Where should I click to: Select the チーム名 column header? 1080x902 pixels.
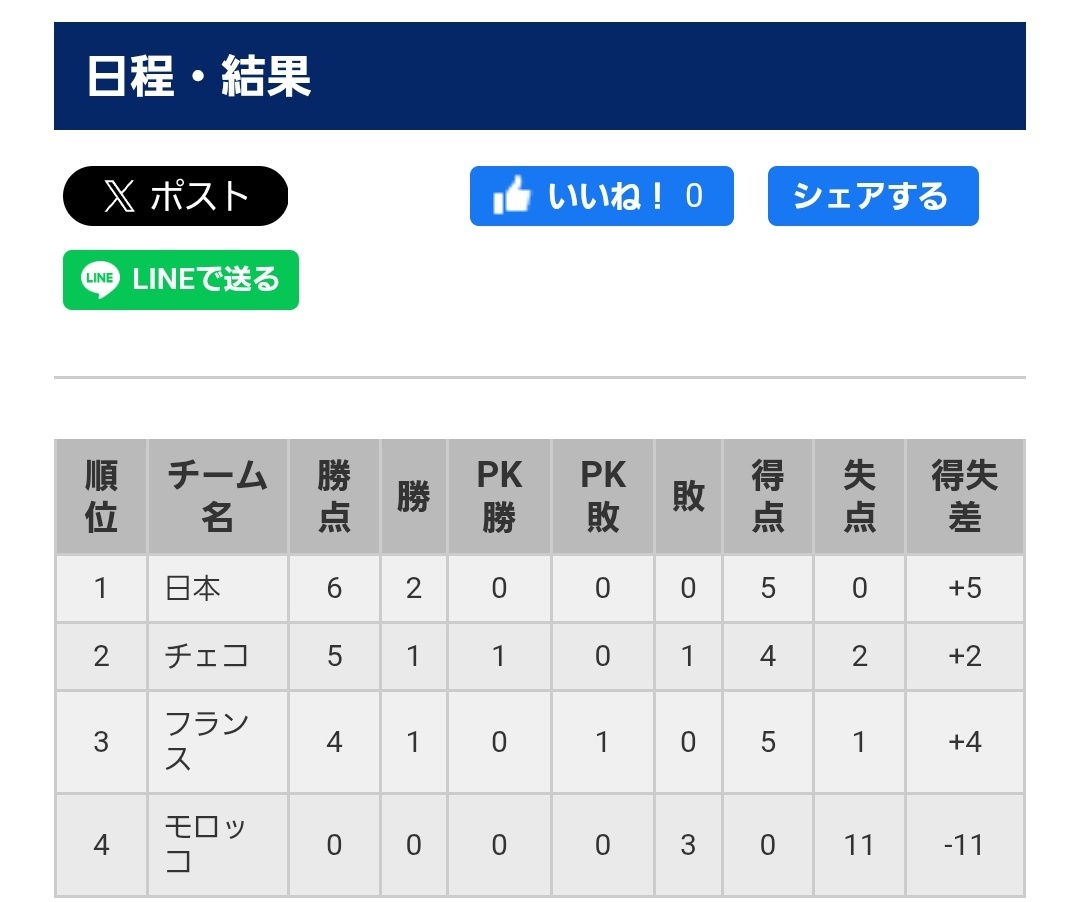point(218,496)
